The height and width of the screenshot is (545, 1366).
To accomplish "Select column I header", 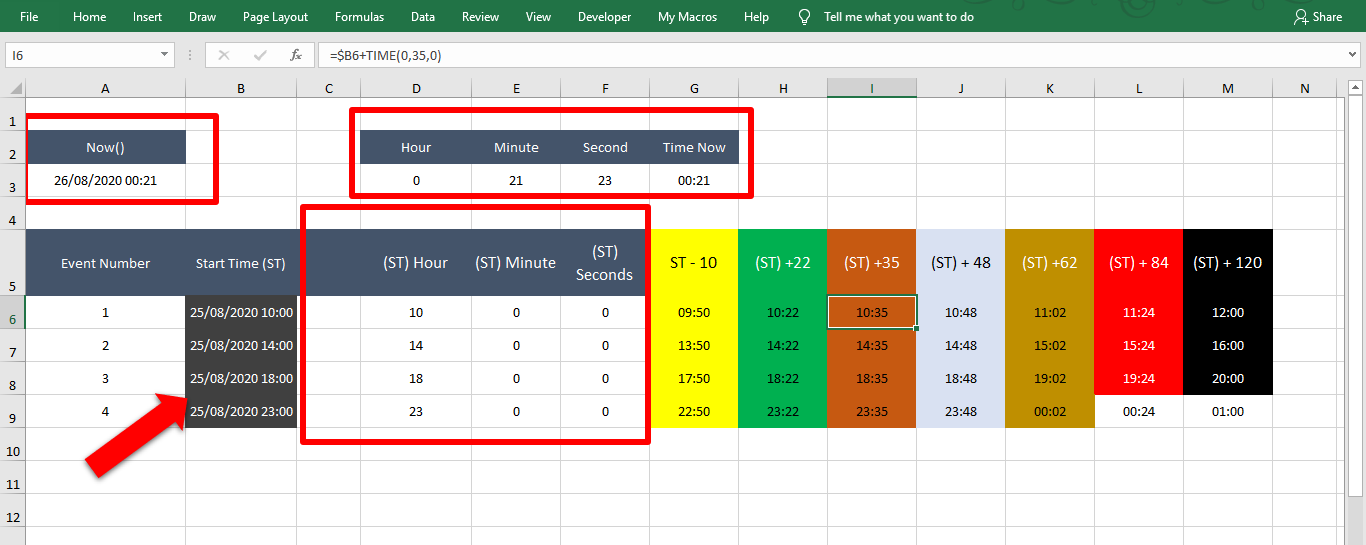I will (872, 88).
